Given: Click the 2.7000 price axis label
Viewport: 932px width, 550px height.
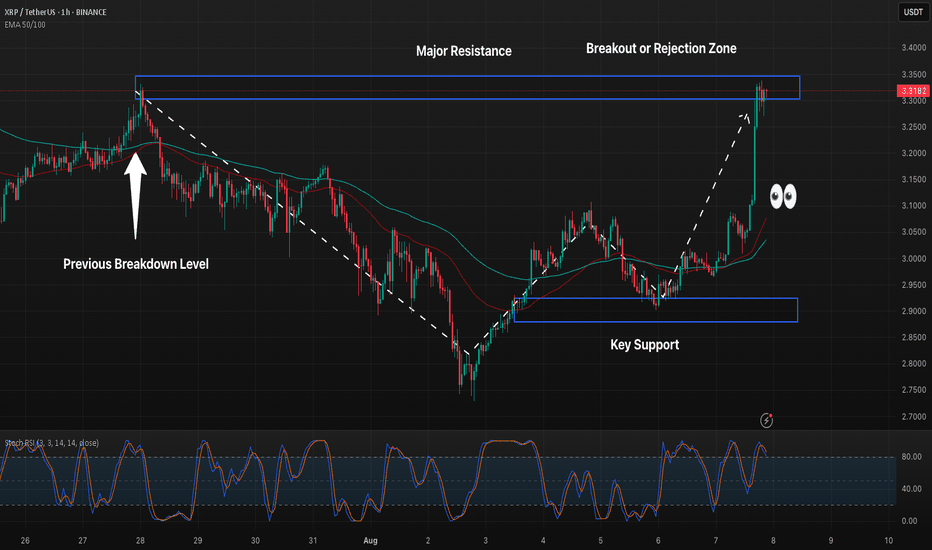Looking at the screenshot, I should (914, 417).
